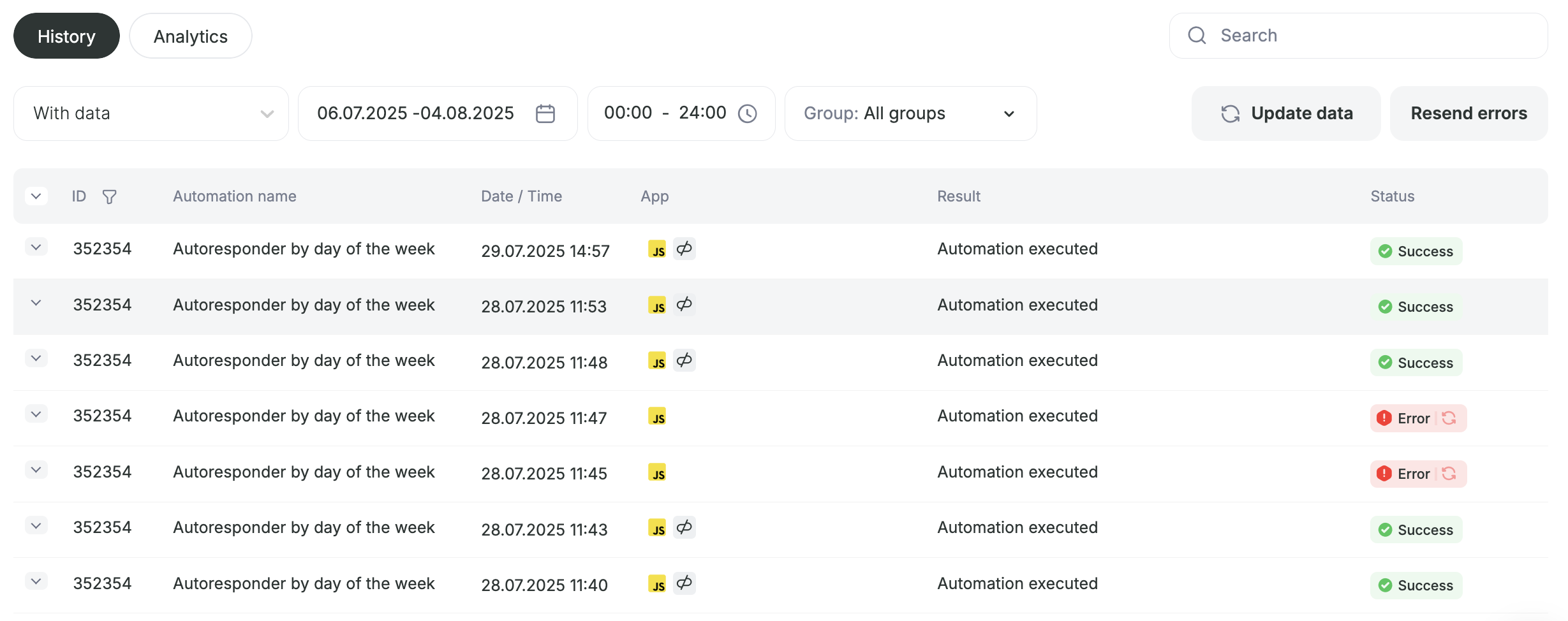1568x621 pixels.
Task: Open the With data dropdown
Action: 151,113
